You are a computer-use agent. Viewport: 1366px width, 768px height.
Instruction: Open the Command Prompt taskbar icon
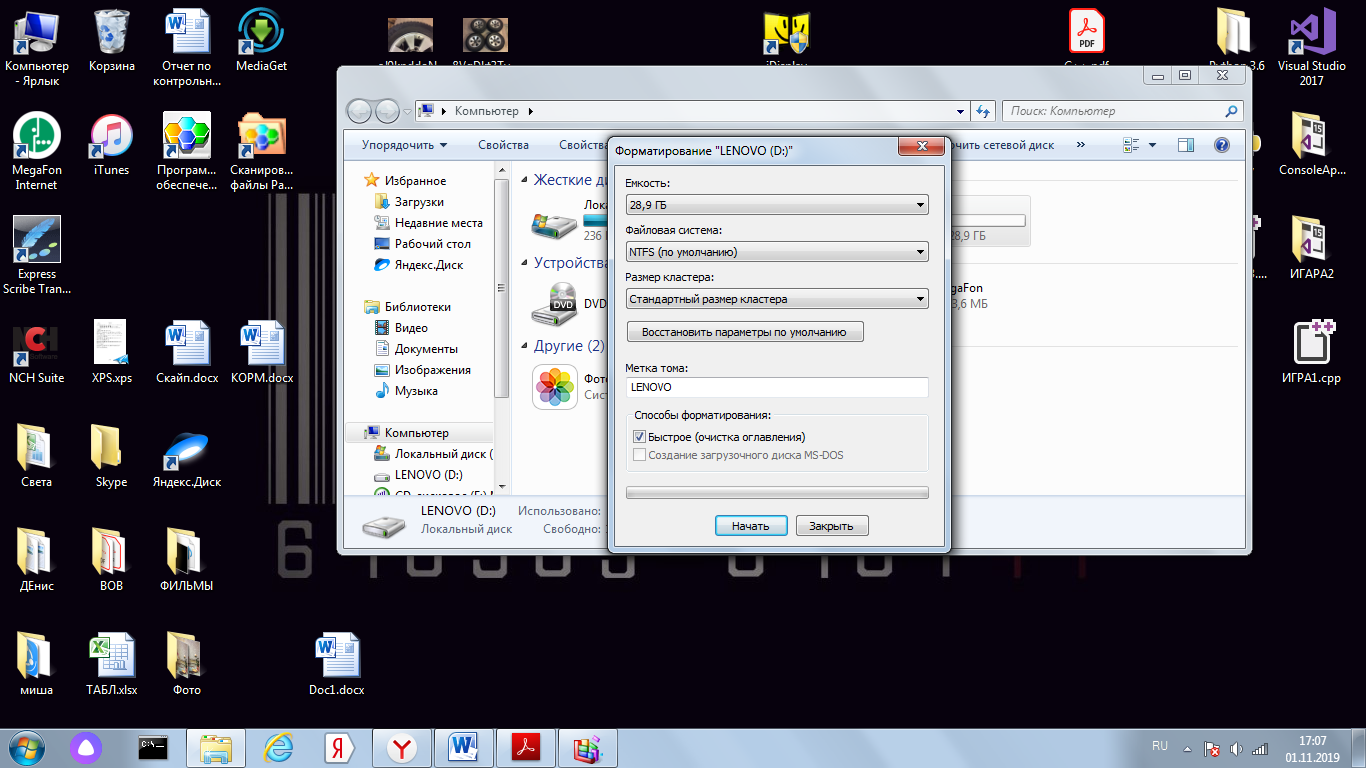(152, 748)
